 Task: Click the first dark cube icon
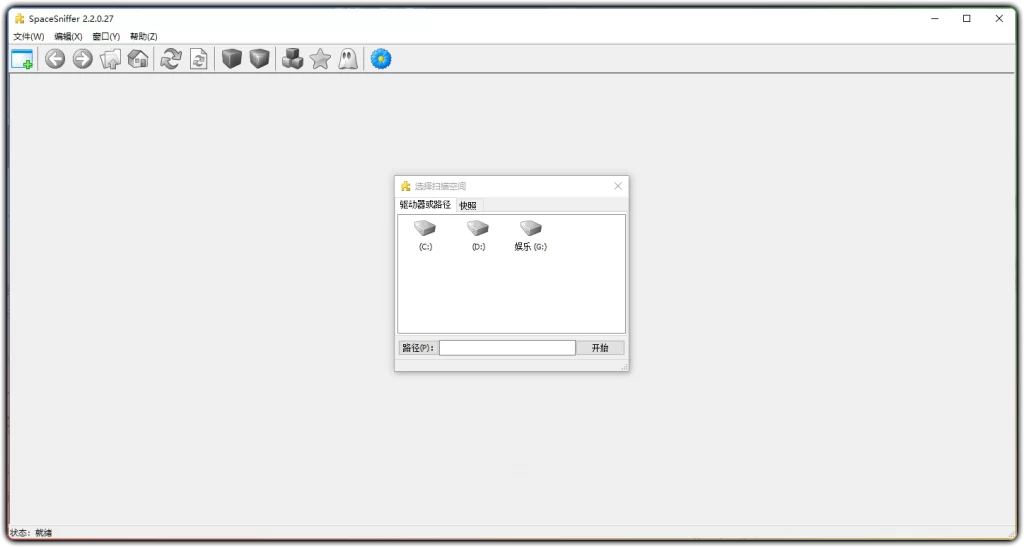tap(232, 59)
